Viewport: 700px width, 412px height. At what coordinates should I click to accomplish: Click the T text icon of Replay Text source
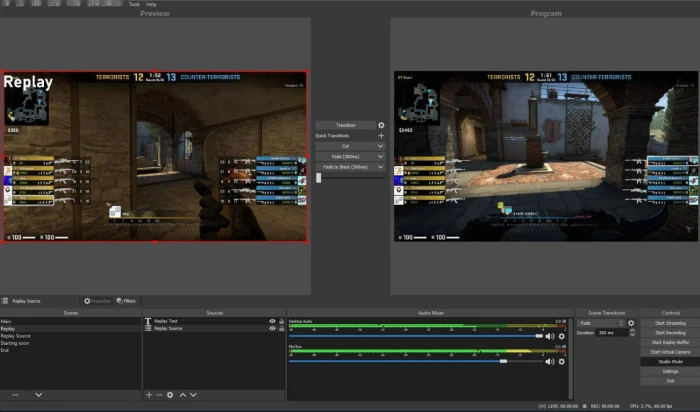[x=148, y=321]
